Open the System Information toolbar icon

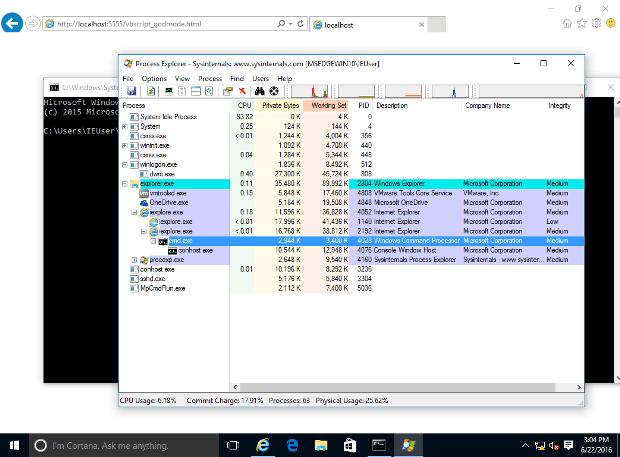point(169,91)
